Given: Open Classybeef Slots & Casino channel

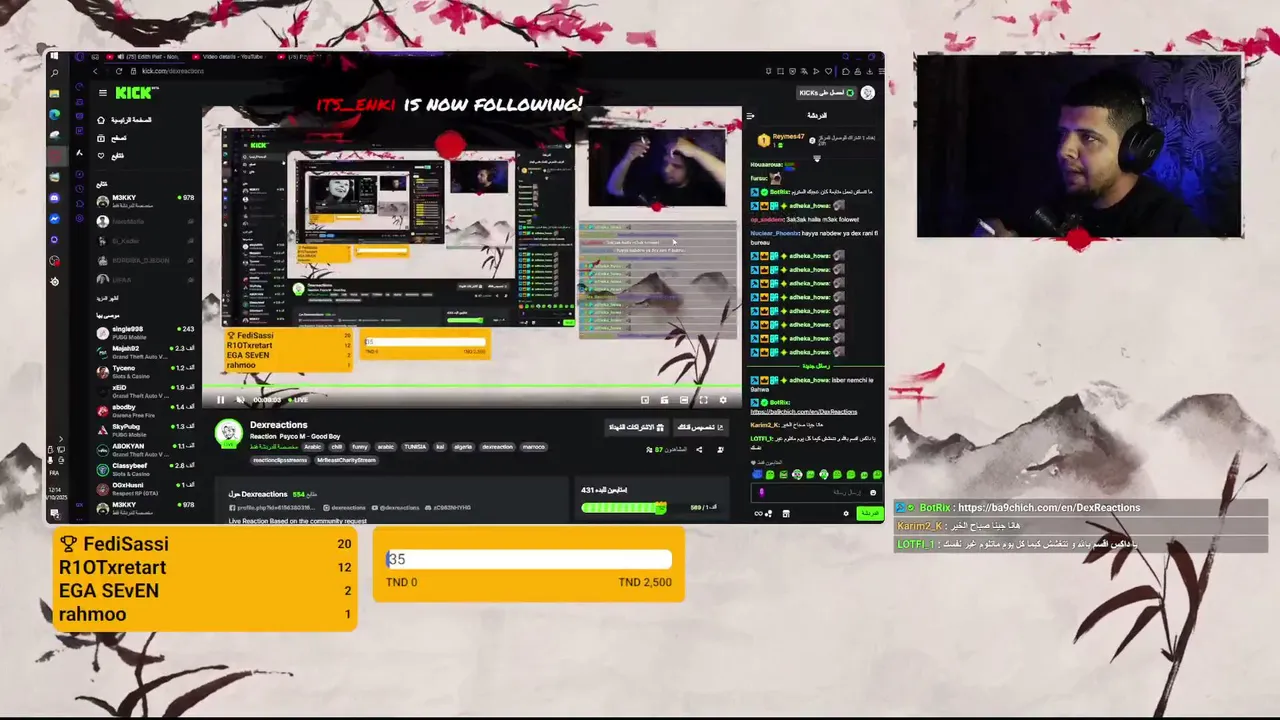Looking at the screenshot, I should point(145,468).
